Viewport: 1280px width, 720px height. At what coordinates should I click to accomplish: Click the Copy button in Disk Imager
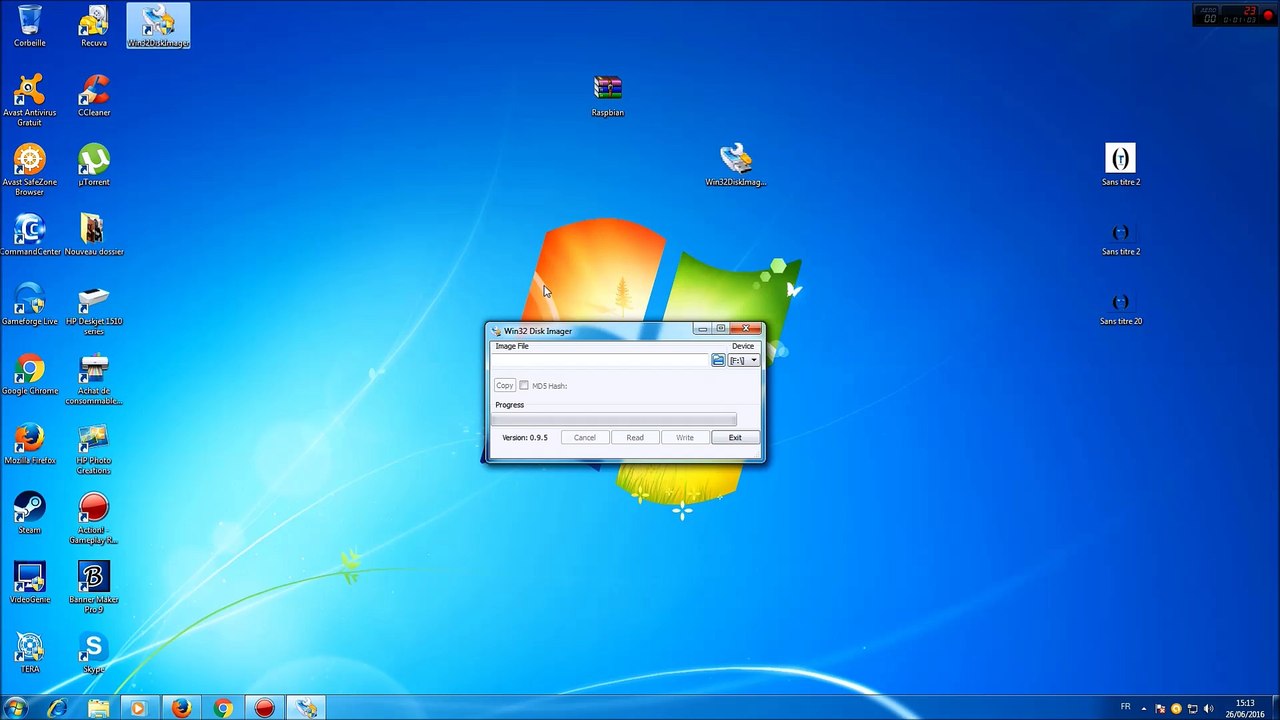coord(504,385)
